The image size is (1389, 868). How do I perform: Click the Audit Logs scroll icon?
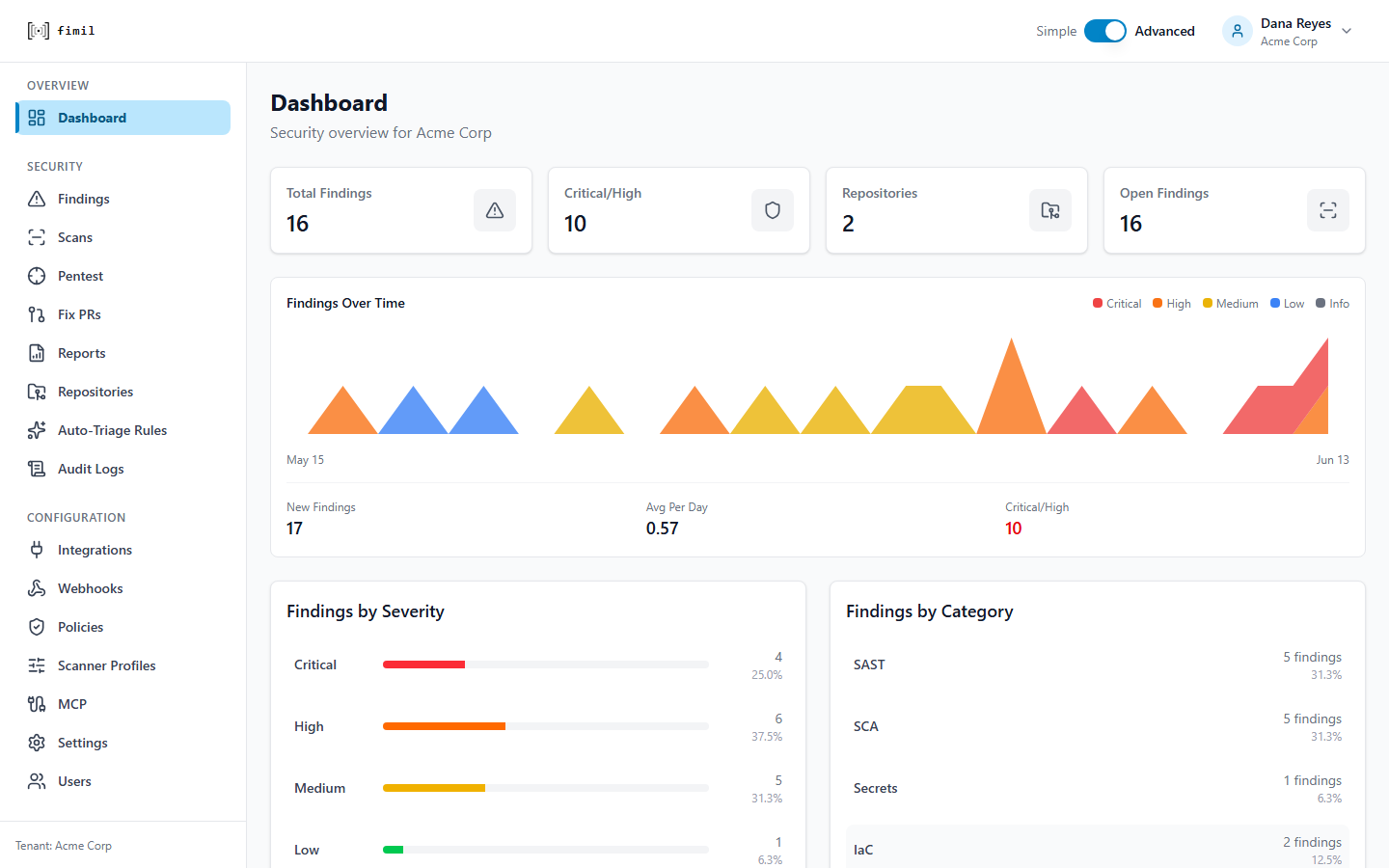pos(37,469)
